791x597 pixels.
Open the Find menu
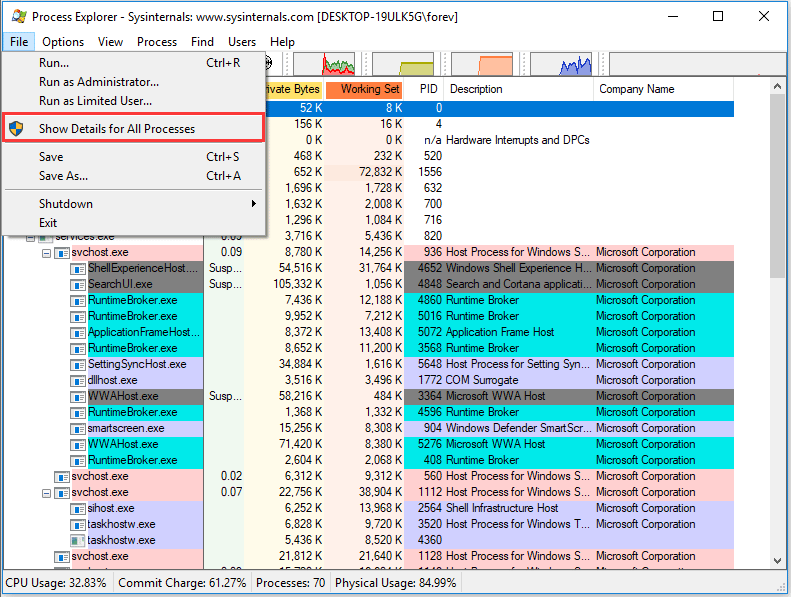point(202,42)
